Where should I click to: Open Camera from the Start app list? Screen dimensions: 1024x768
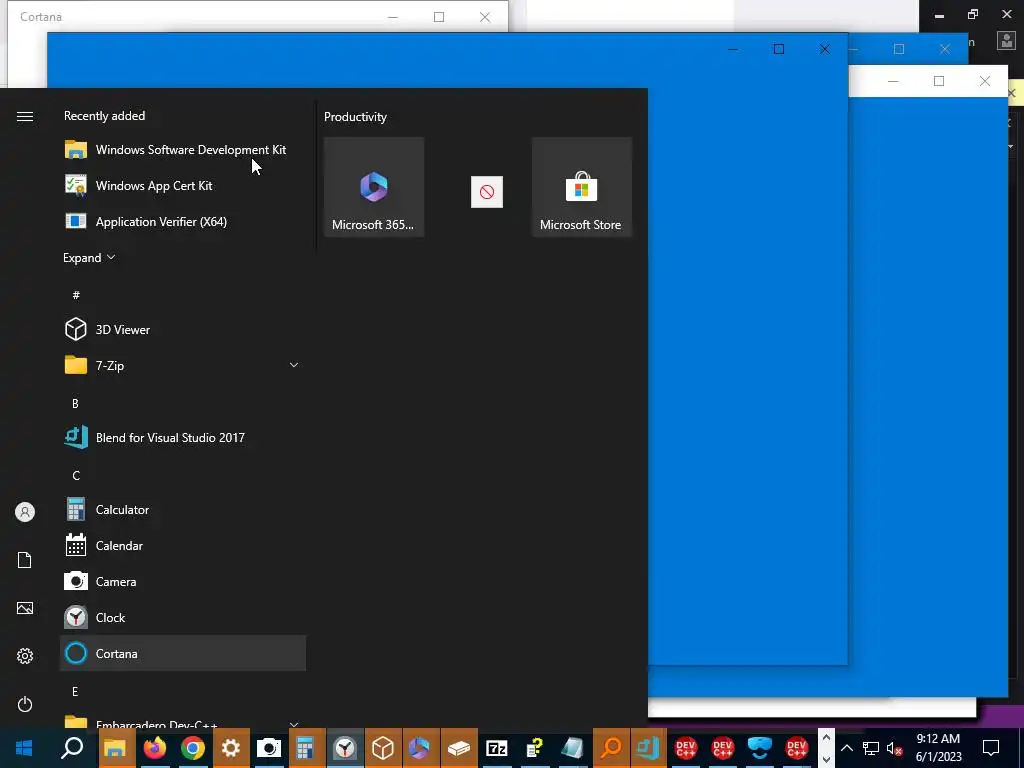[x=183, y=581]
